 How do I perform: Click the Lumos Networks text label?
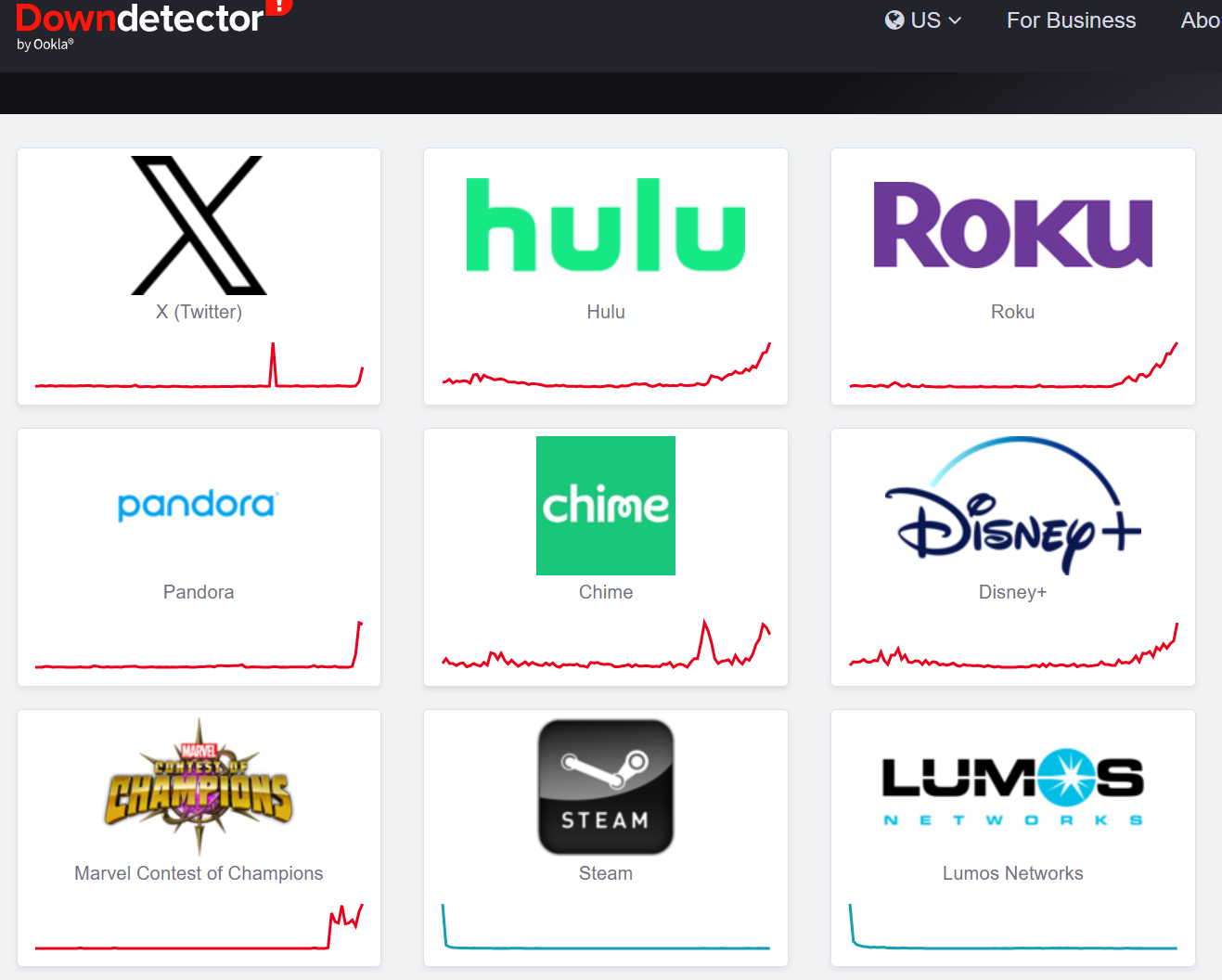click(x=1012, y=873)
